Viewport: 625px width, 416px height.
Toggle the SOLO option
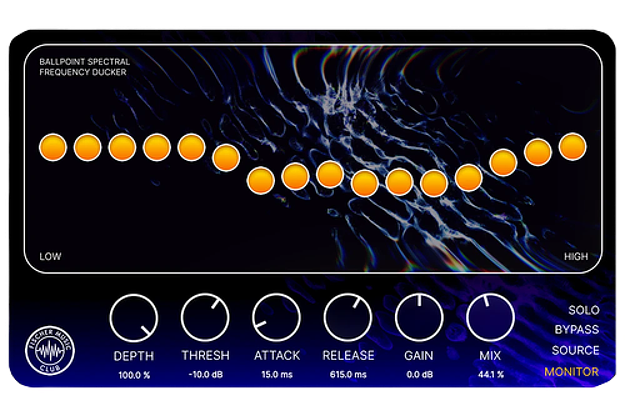(584, 310)
